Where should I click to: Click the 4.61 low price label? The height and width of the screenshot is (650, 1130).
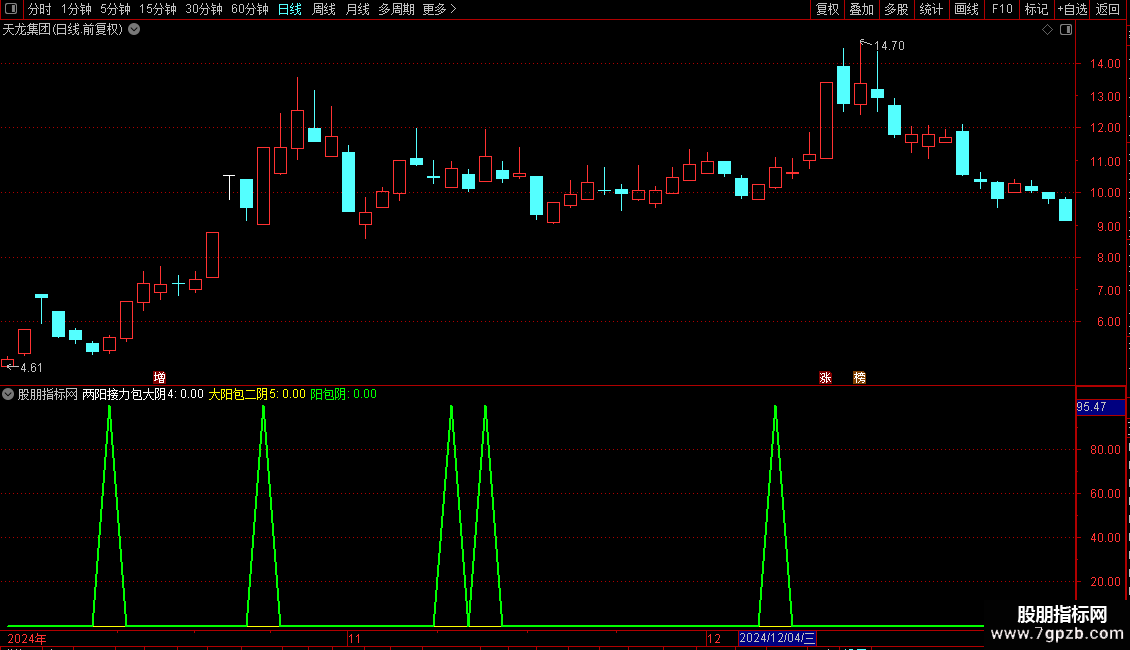click(x=31, y=368)
